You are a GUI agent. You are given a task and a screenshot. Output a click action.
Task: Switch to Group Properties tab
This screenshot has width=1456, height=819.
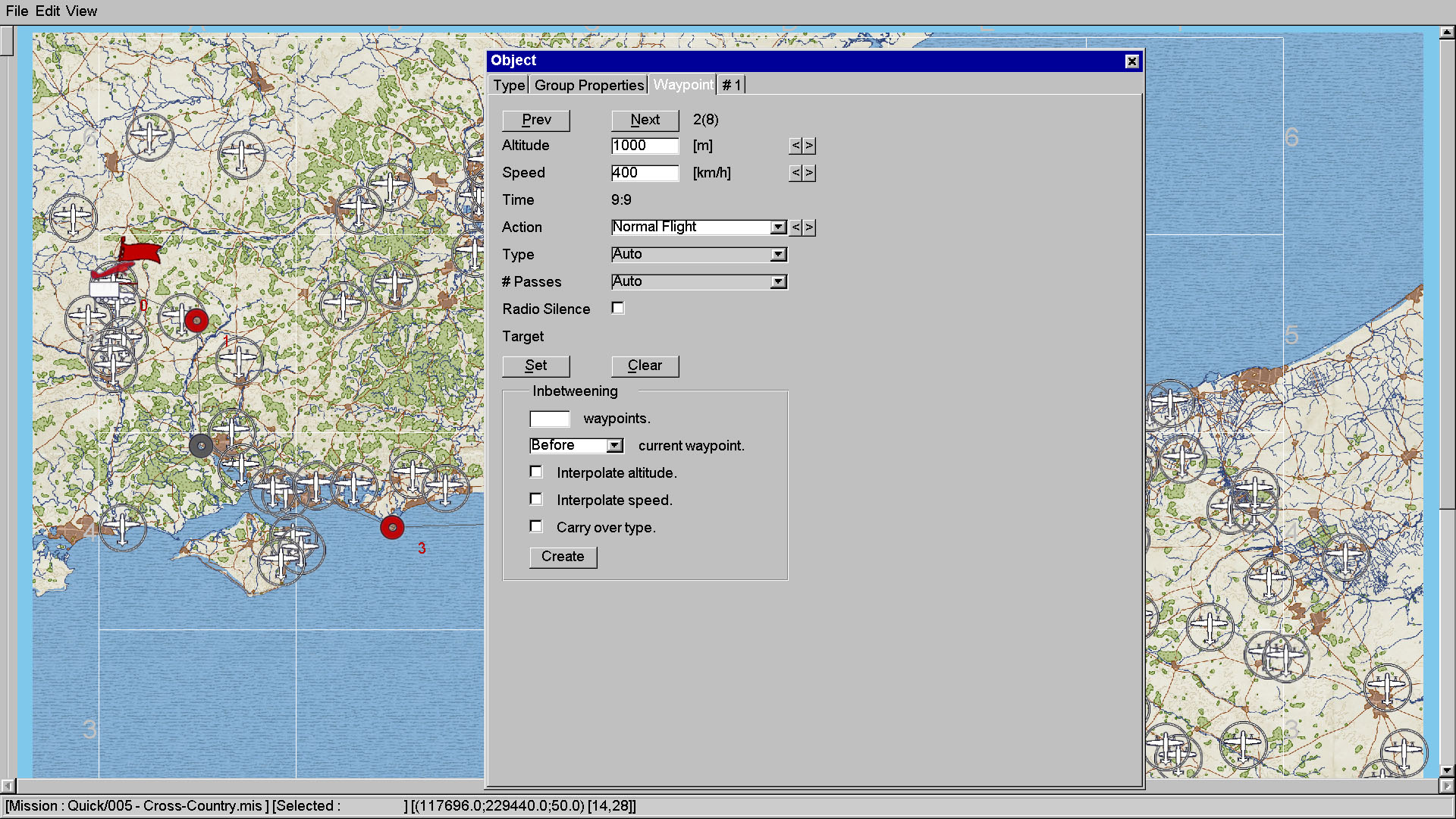tap(588, 85)
